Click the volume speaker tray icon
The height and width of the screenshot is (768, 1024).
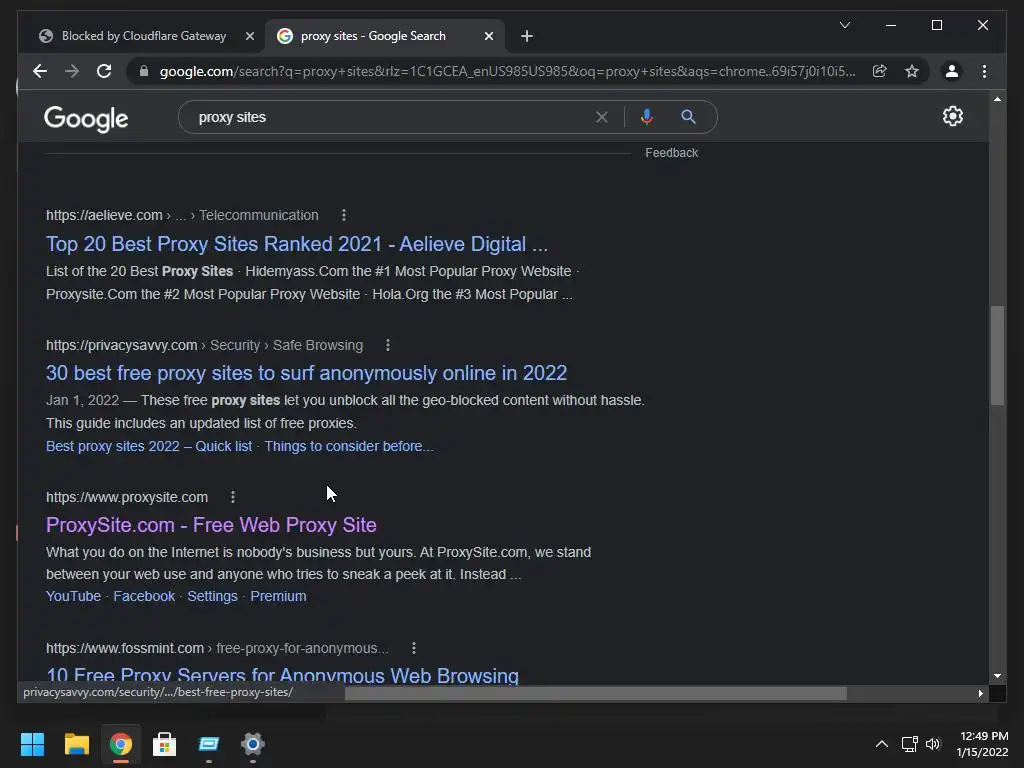tap(933, 744)
